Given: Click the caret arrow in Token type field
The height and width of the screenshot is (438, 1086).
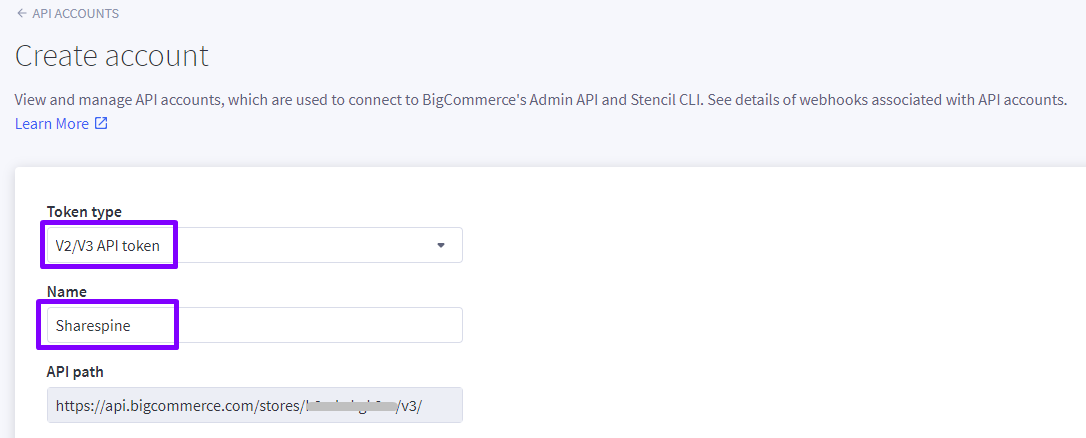Looking at the screenshot, I should tap(440, 245).
